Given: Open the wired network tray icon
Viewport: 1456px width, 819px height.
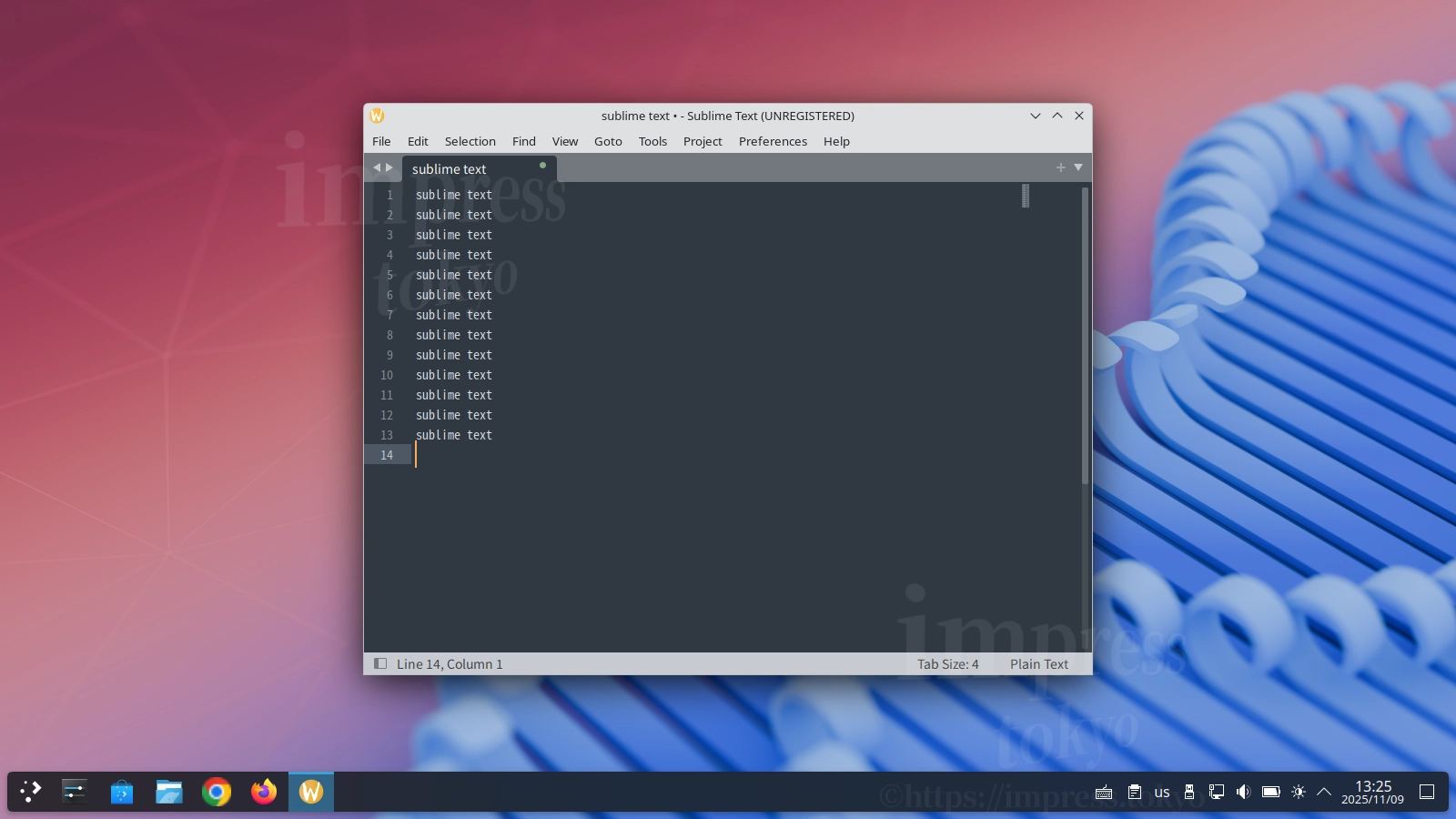Looking at the screenshot, I should point(1216,792).
